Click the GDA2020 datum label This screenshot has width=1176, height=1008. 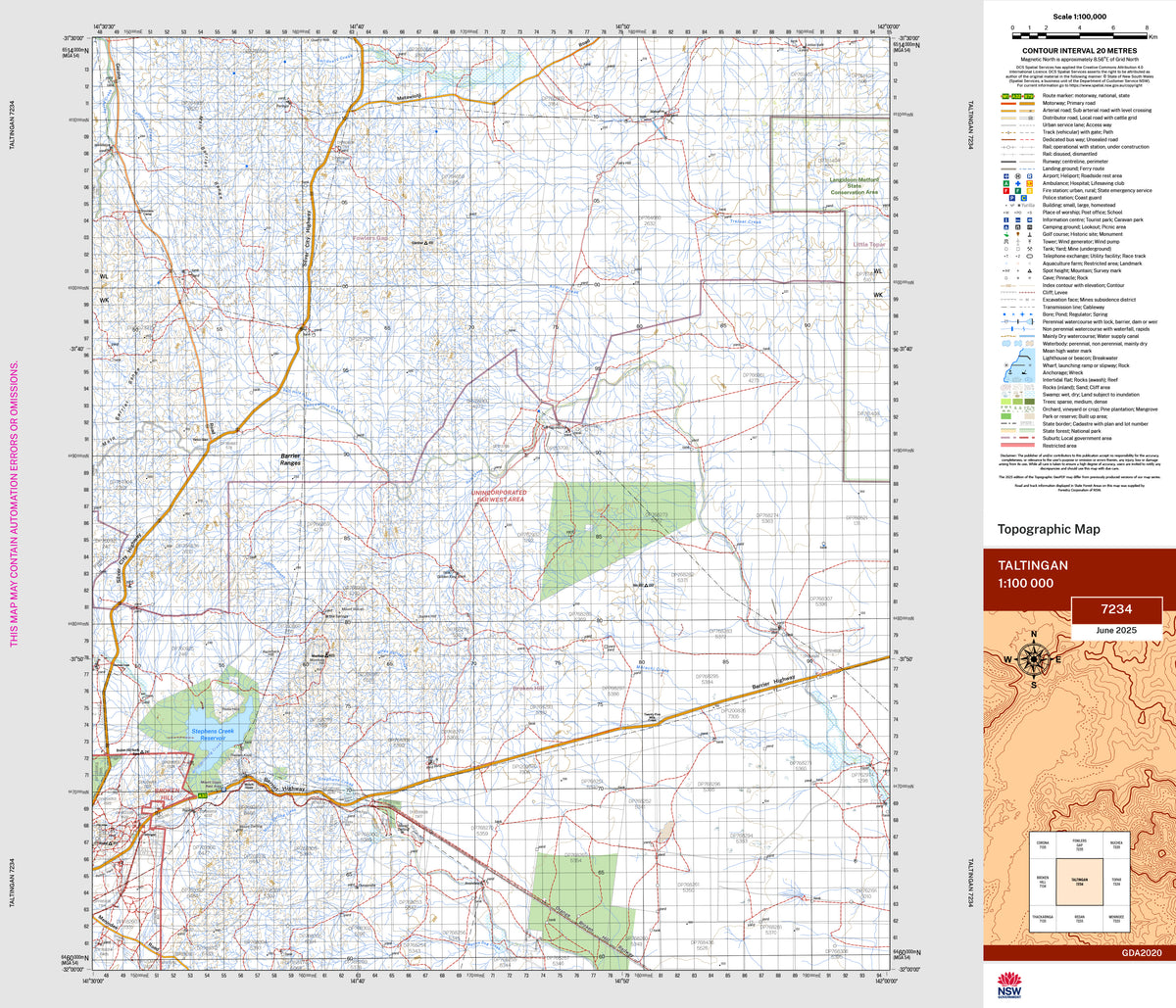point(1141,954)
